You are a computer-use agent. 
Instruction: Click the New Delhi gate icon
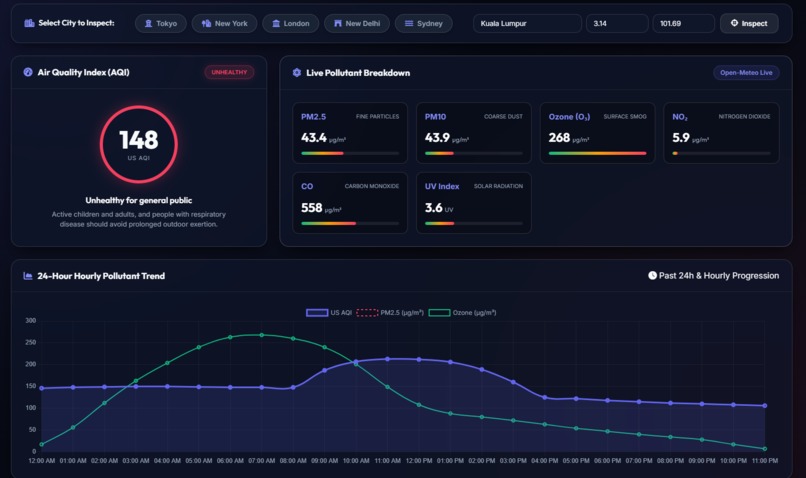click(338, 24)
